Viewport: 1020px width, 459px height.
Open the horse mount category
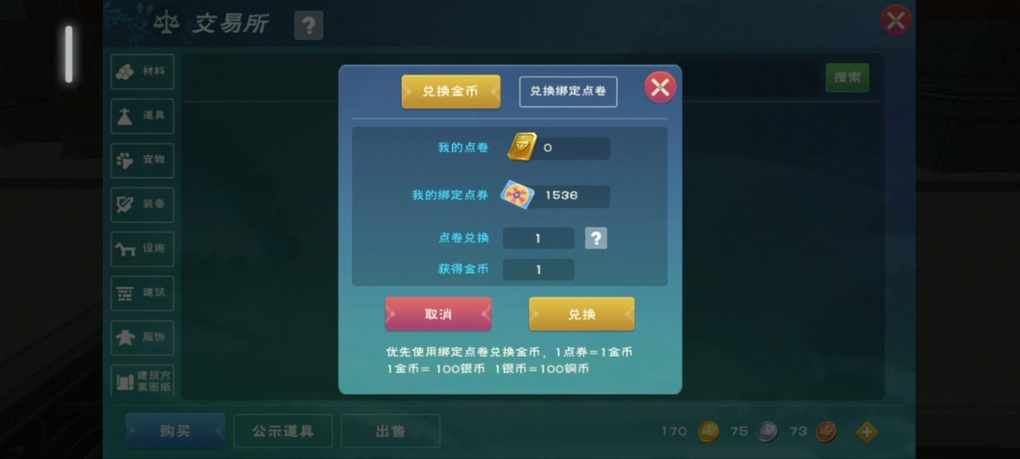tap(142, 248)
